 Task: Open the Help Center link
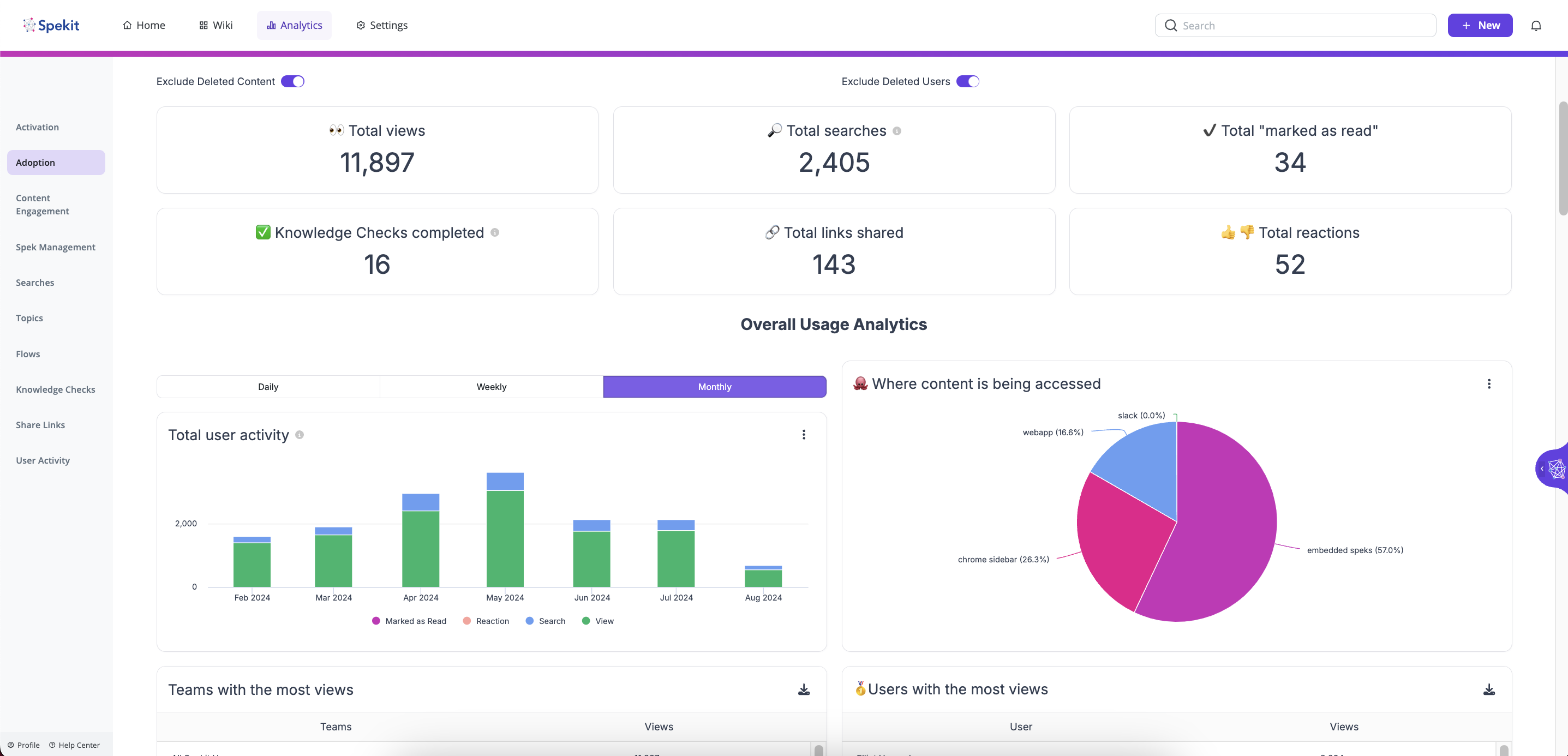click(74, 745)
